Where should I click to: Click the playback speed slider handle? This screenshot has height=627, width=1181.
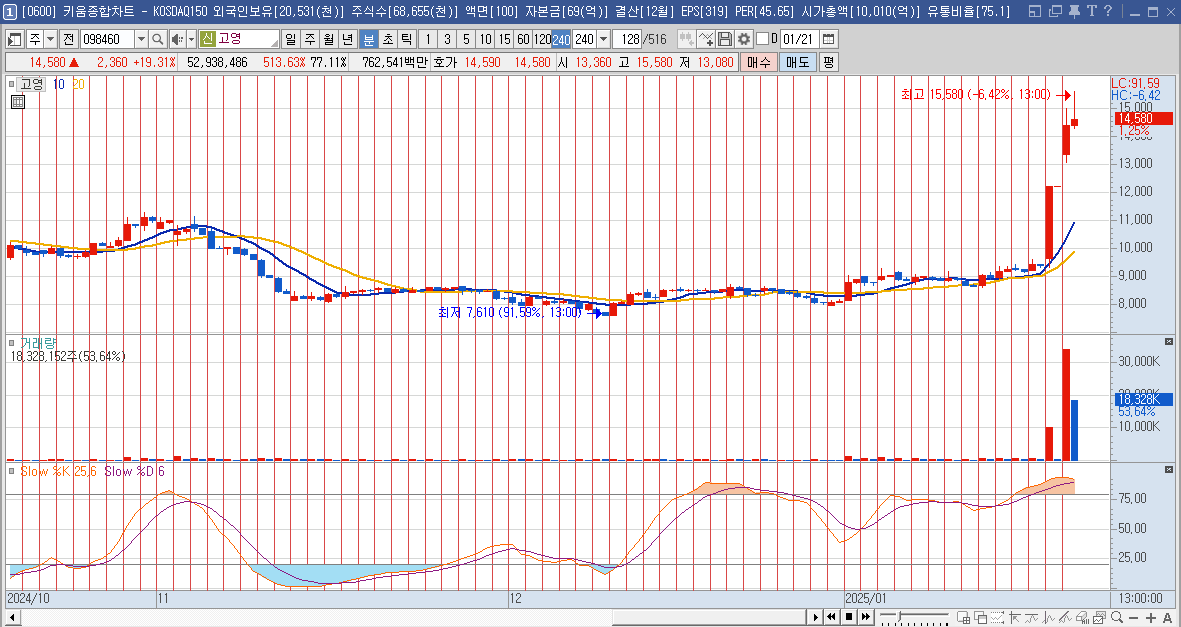tap(899, 616)
